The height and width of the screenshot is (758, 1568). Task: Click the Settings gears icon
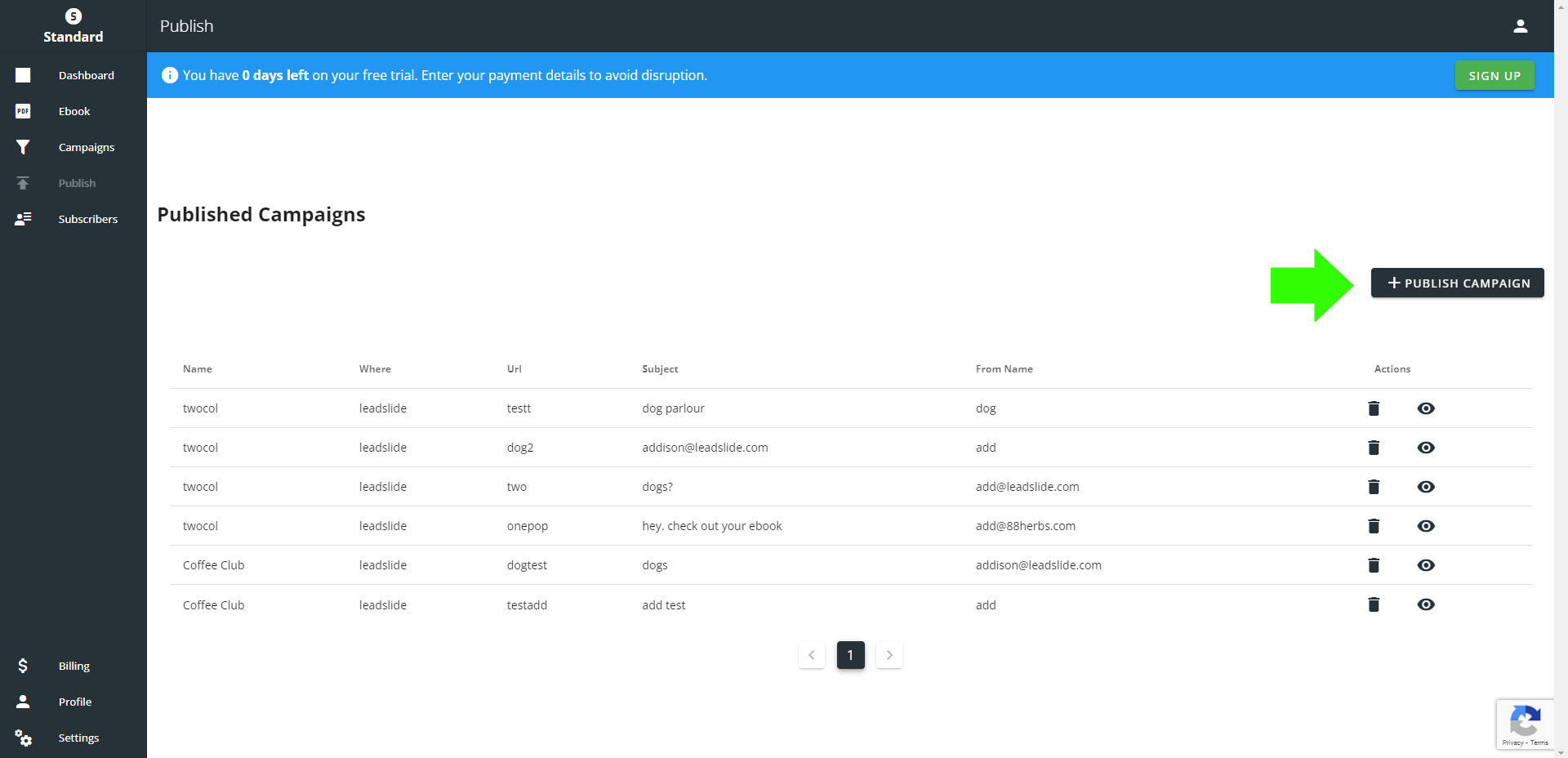coord(23,738)
